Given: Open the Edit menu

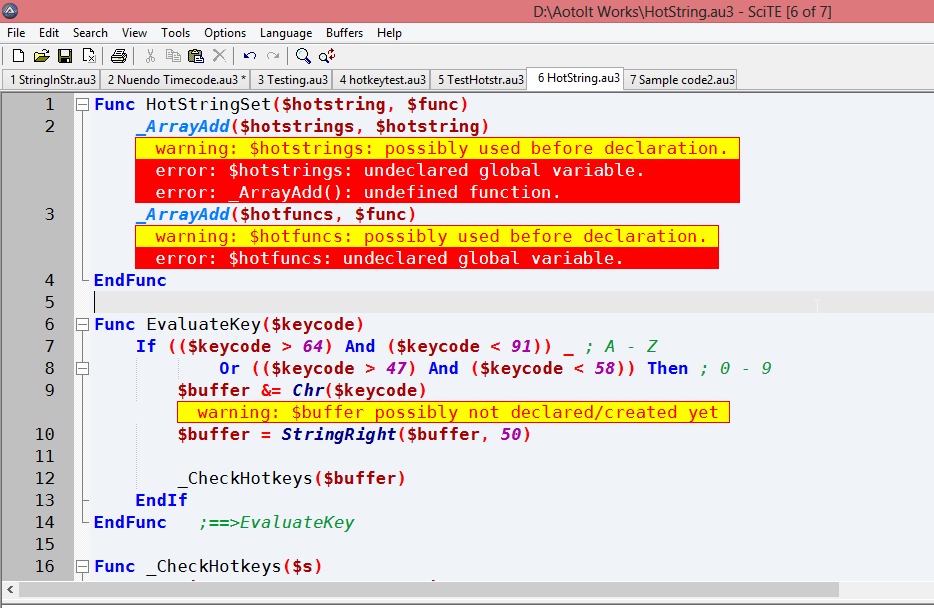Looking at the screenshot, I should pyautogui.click(x=49, y=33).
